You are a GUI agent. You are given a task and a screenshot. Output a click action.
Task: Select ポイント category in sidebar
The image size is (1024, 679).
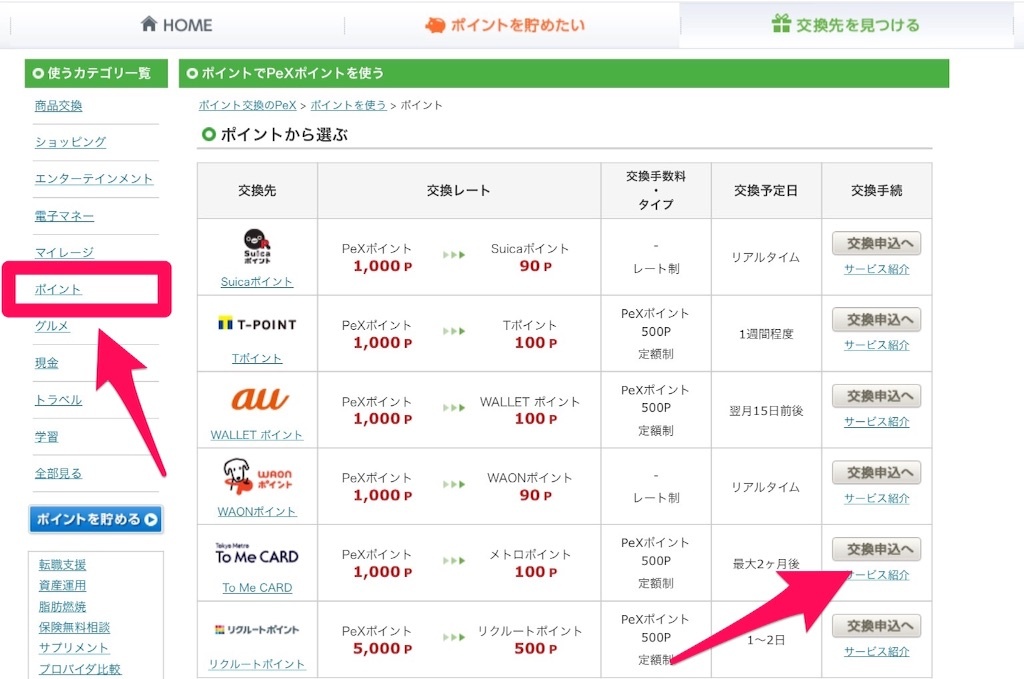pyautogui.click(x=58, y=289)
